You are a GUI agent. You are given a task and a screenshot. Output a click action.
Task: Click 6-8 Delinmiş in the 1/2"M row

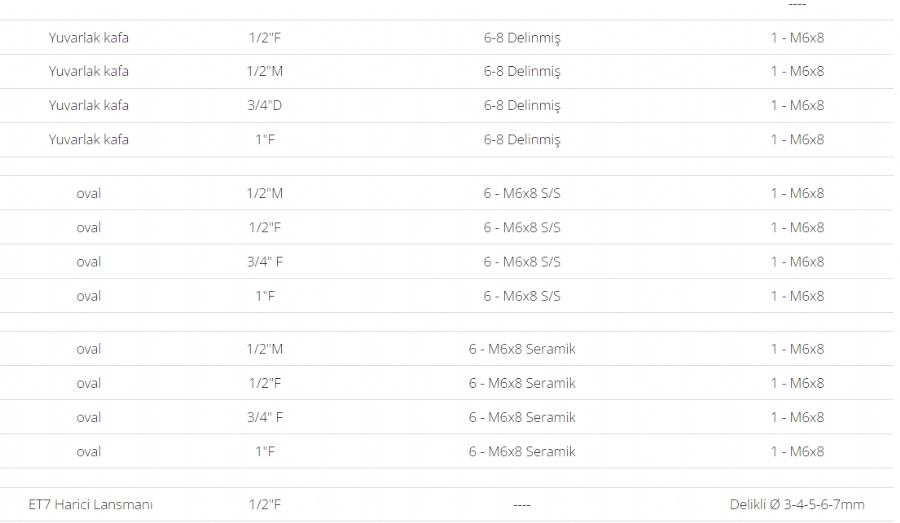522,71
